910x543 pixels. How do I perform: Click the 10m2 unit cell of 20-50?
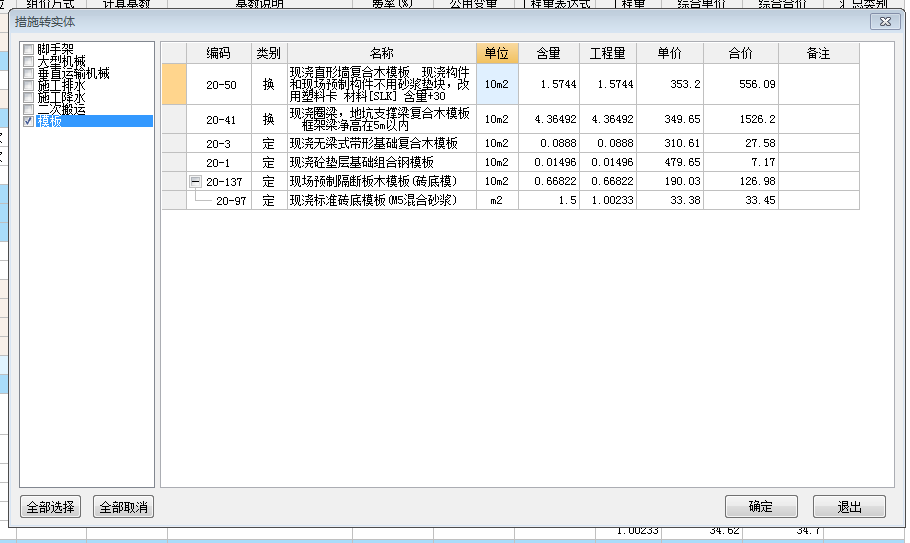click(497, 84)
